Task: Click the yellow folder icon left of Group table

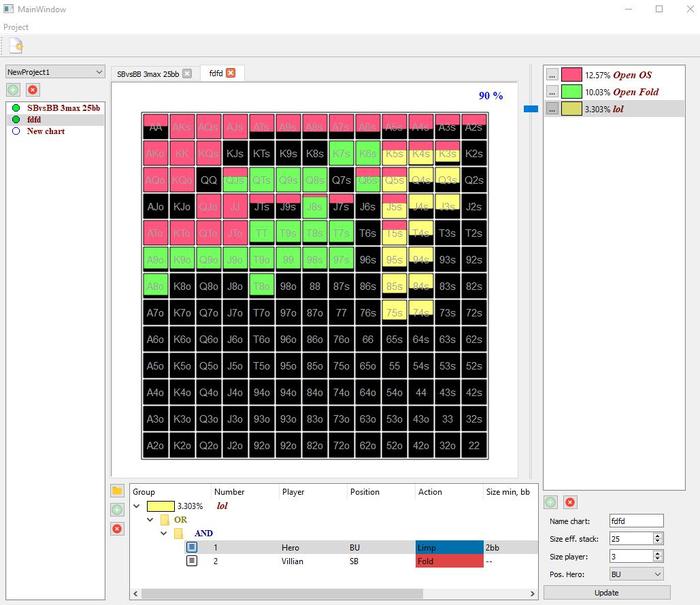Action: click(x=117, y=491)
